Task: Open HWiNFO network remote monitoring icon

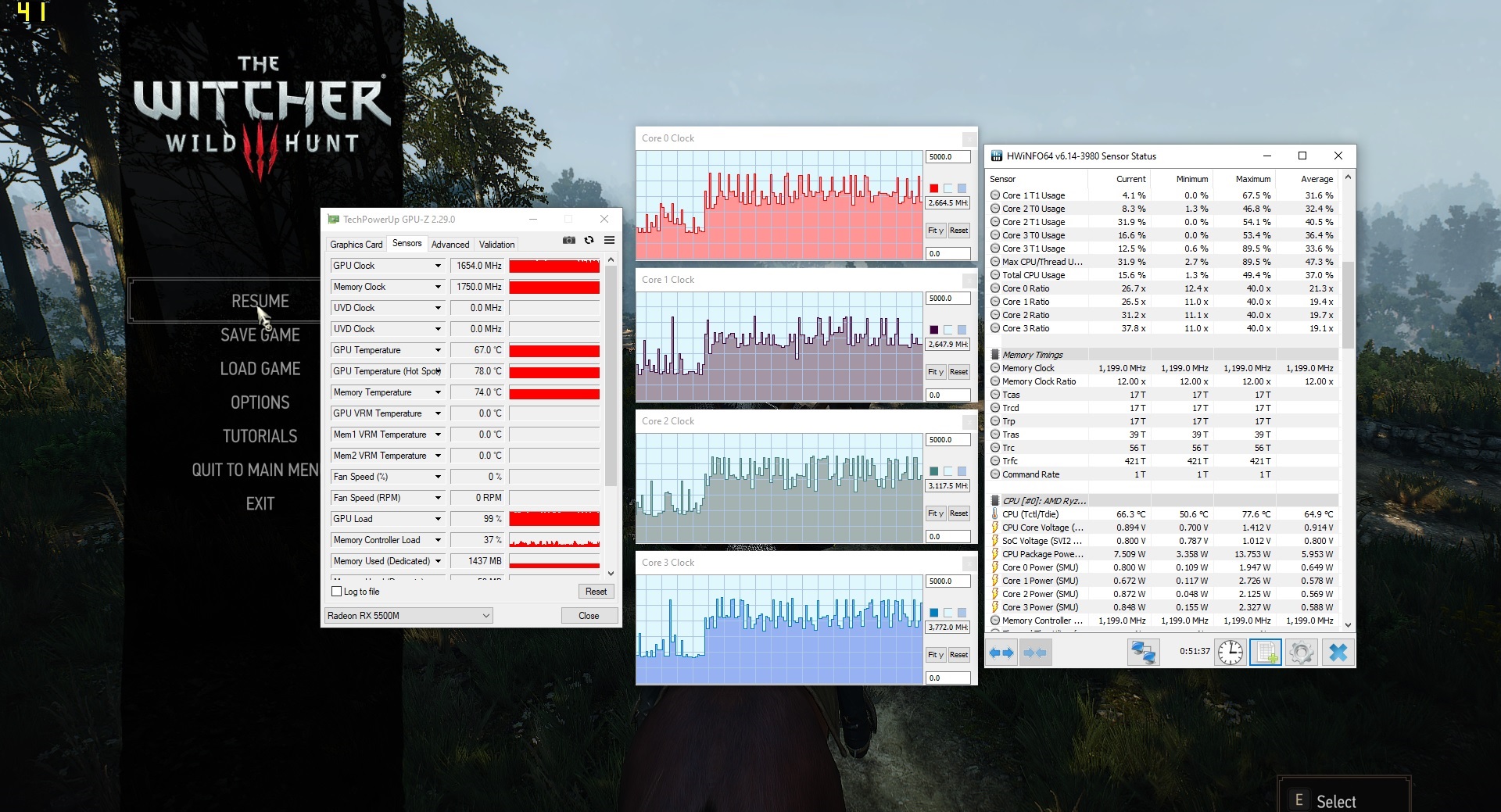Action: [x=1143, y=653]
